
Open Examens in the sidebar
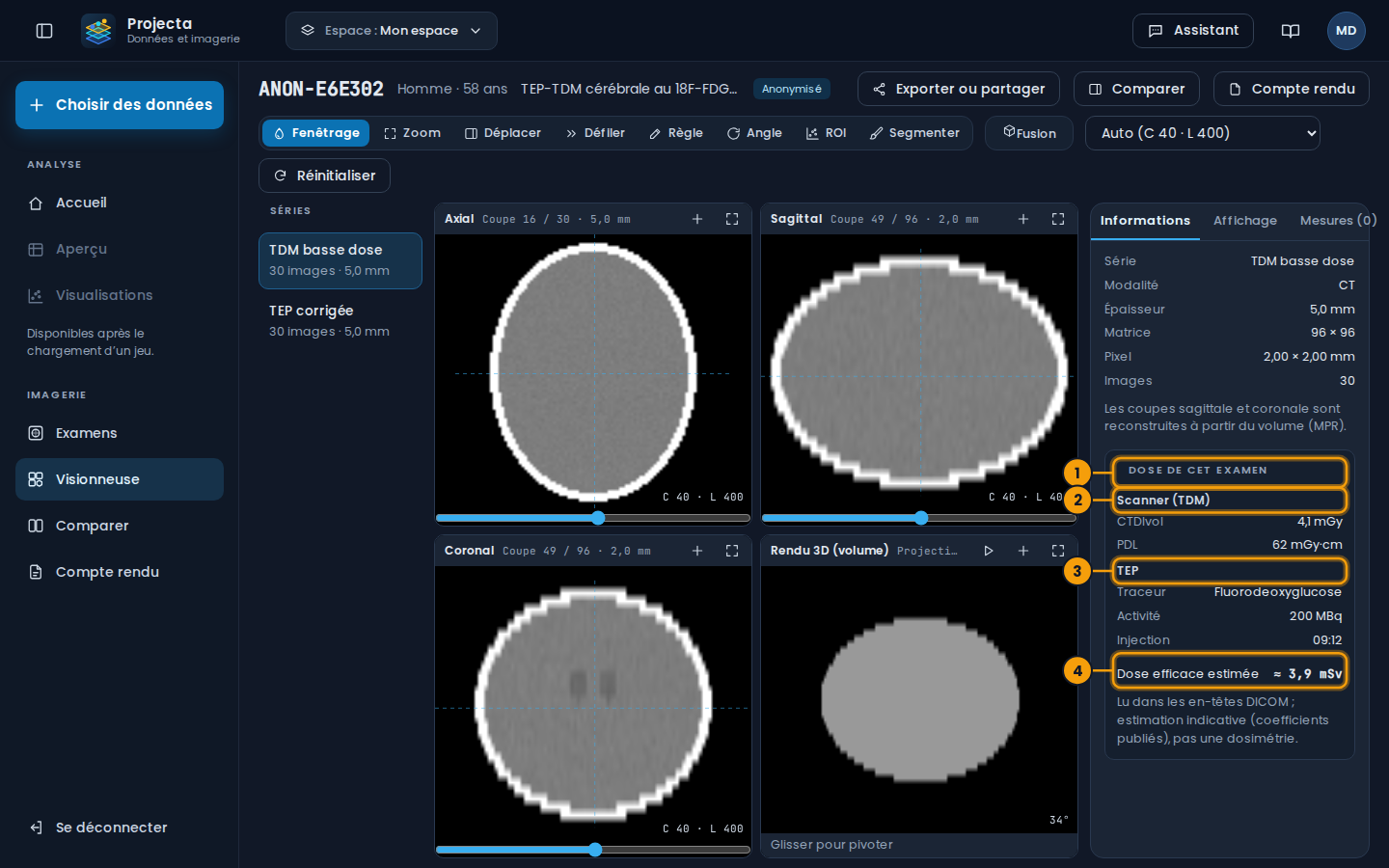point(120,433)
